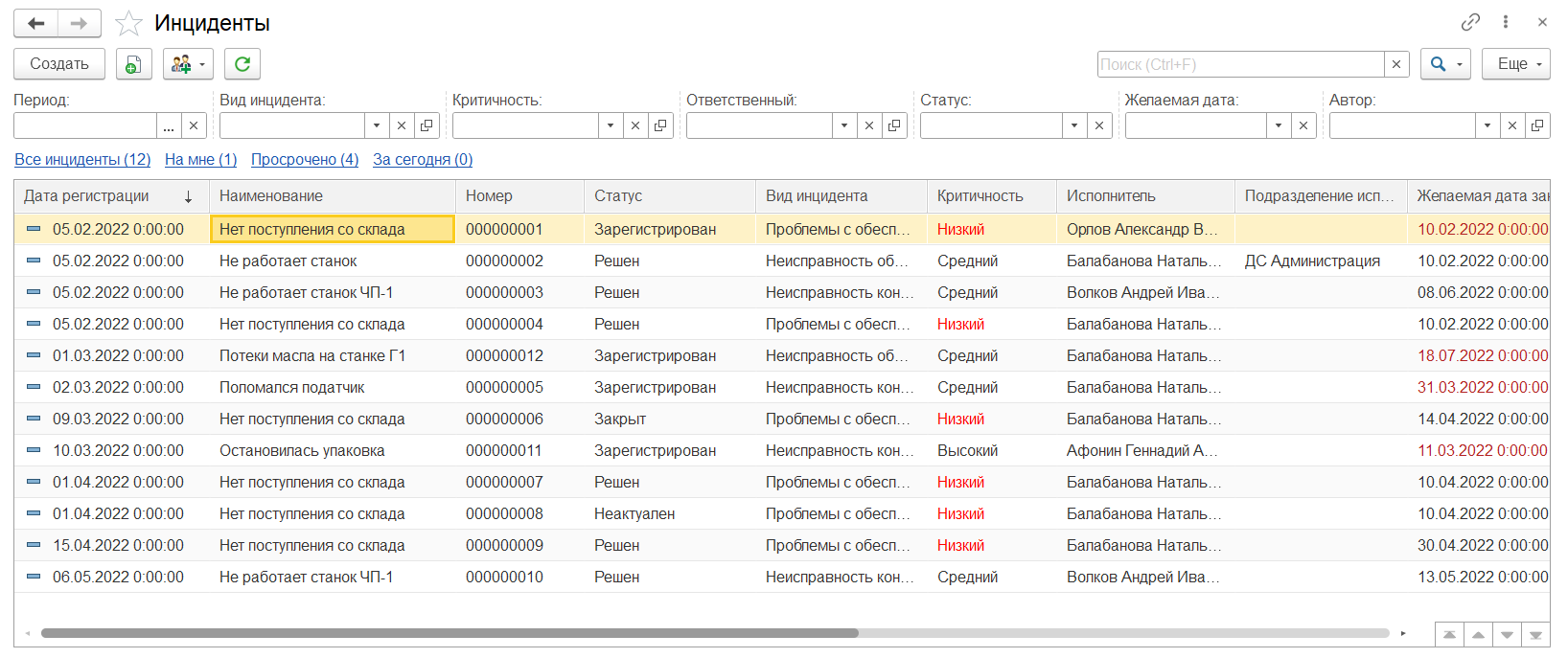Image resolution: width=1568 pixels, height=658 pixels.
Task: Click into the Поиск (Ctrl+F) field
Action: pyautogui.click(x=1240, y=64)
